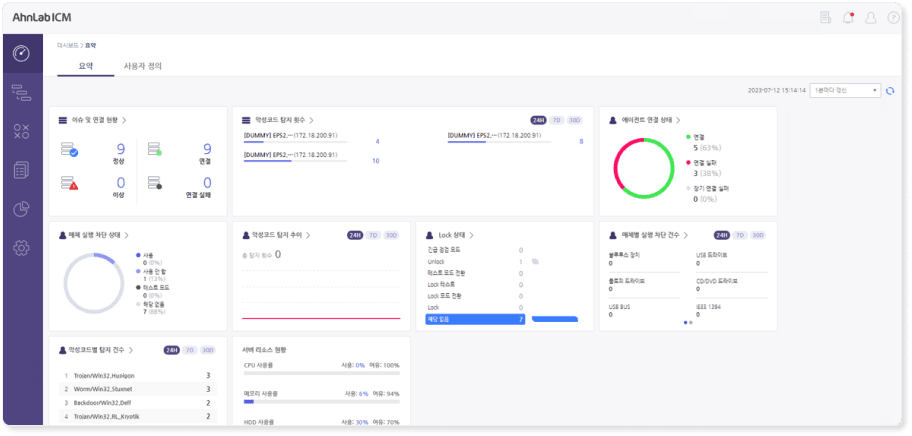912x436 pixels.
Task: Click the person icon beside Lock 상태
Action: (x=429, y=235)
